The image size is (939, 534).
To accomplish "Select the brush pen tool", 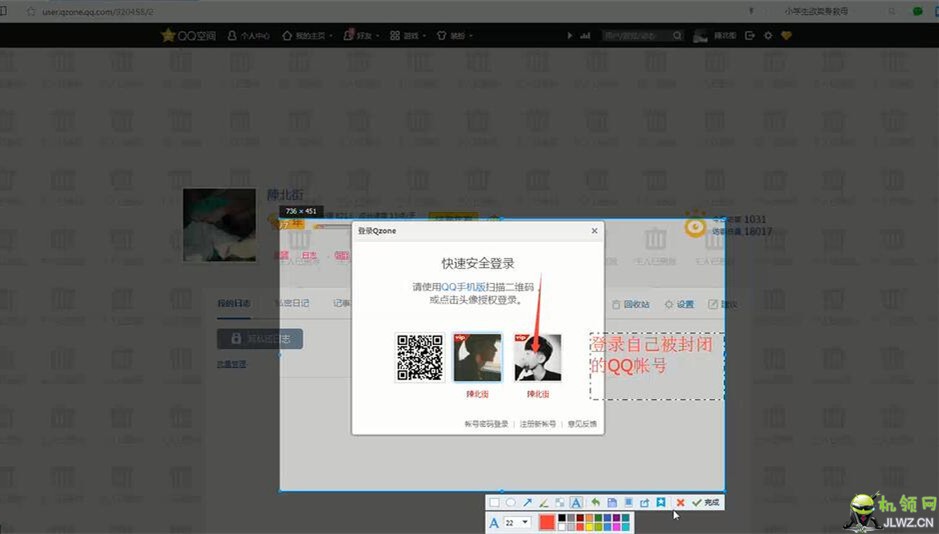I will [544, 502].
